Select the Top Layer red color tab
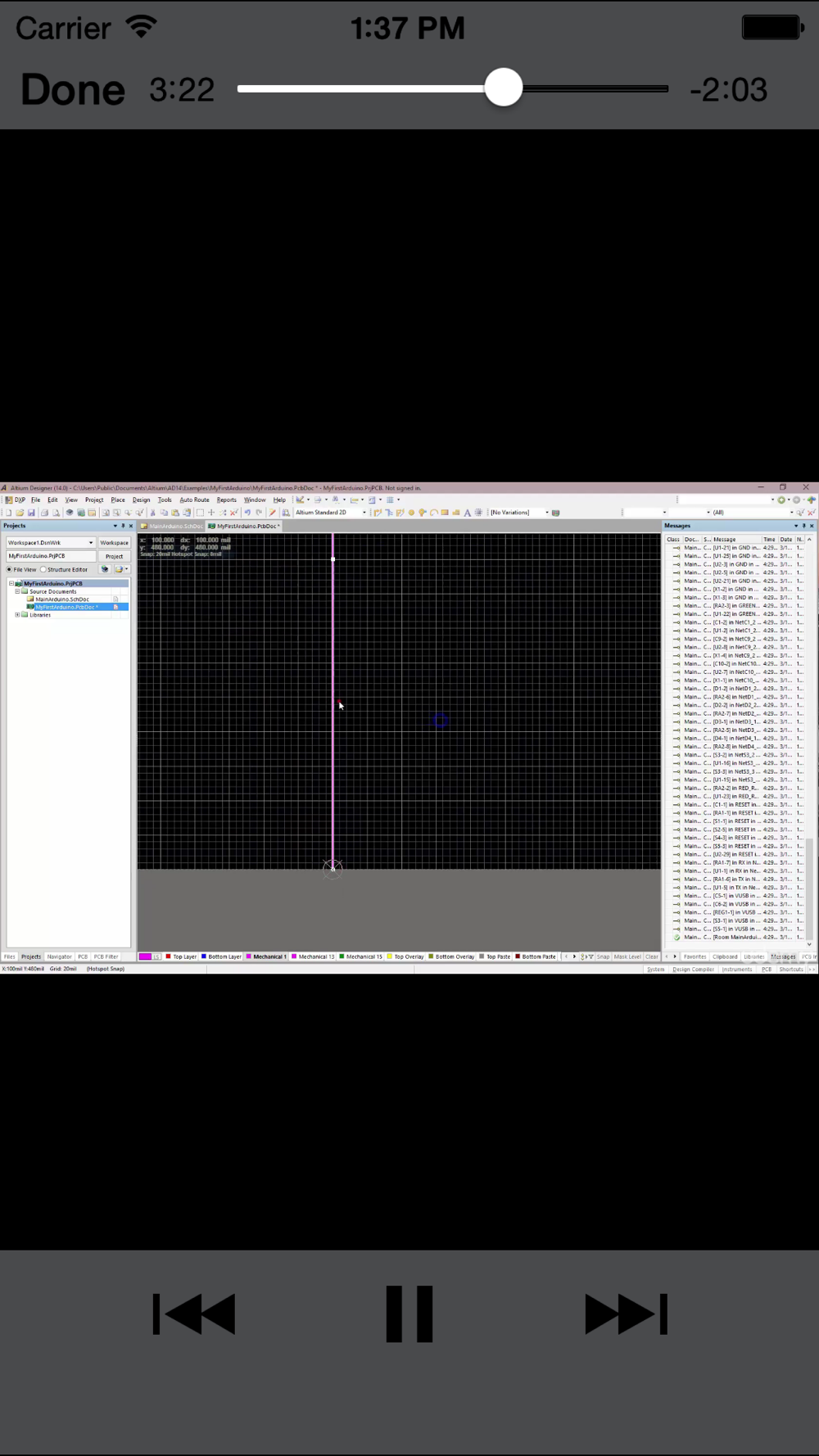The width and height of the screenshot is (819, 1456). pos(181,956)
